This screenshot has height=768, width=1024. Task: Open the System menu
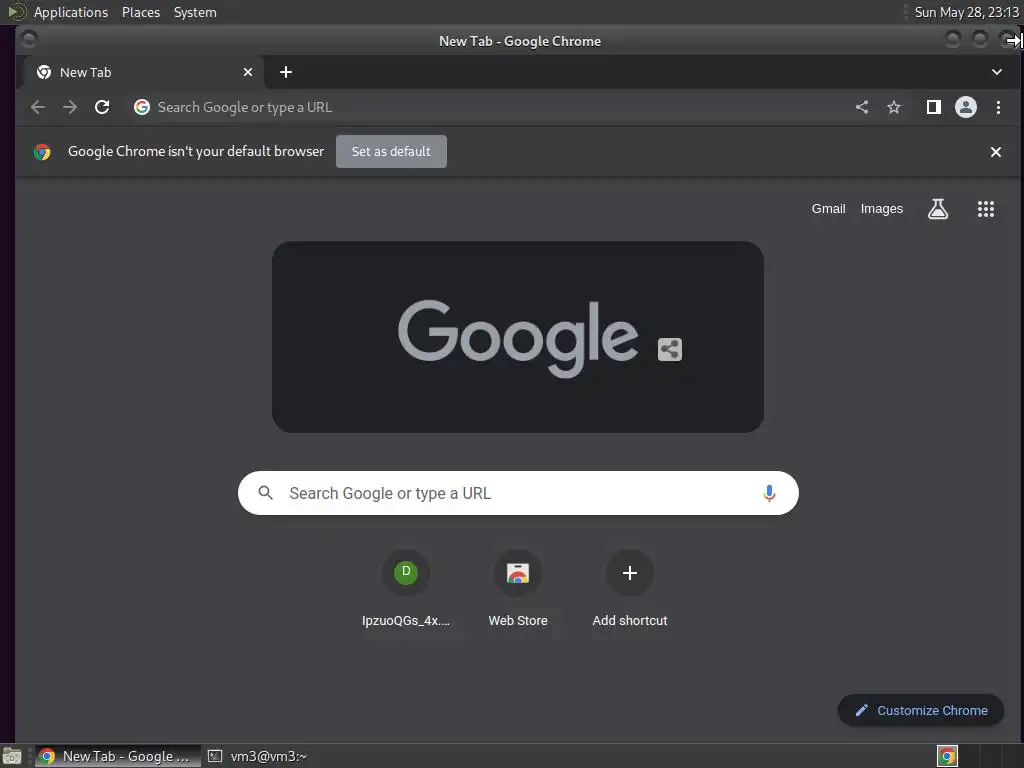click(x=195, y=12)
